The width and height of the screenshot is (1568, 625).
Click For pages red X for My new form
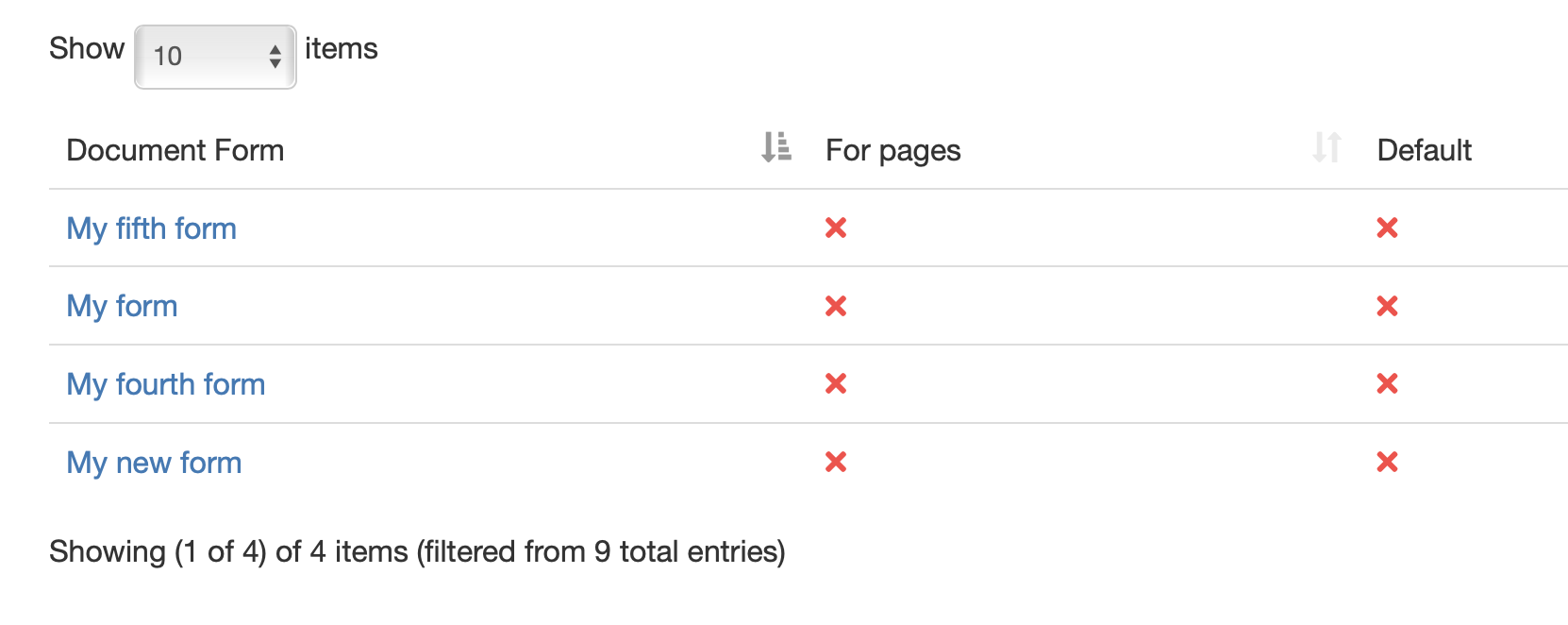point(836,462)
